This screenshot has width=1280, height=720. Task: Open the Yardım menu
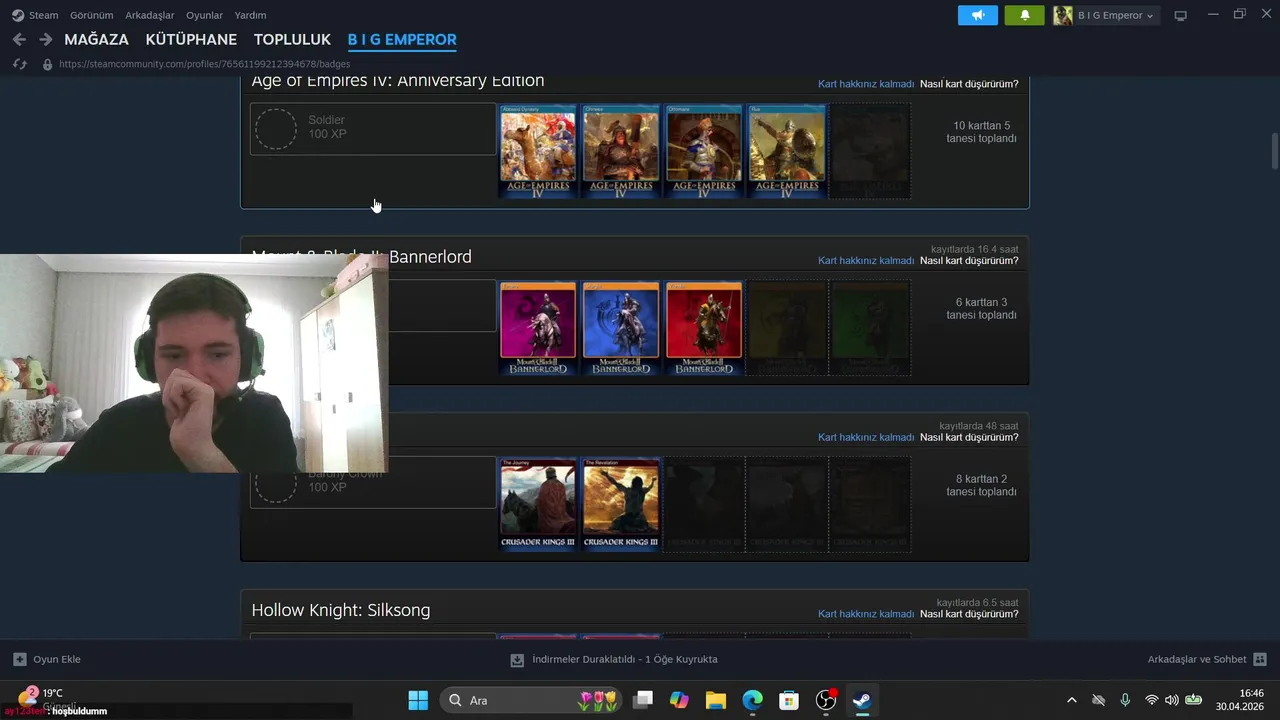(x=250, y=15)
